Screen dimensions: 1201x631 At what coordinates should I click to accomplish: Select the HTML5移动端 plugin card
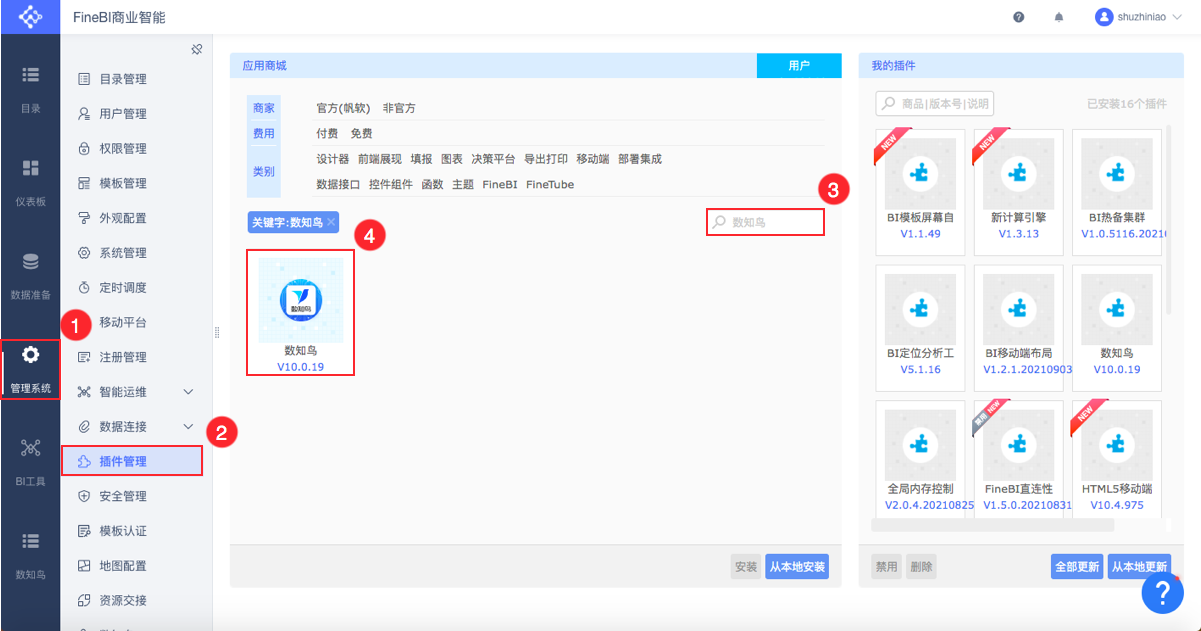(x=1116, y=458)
